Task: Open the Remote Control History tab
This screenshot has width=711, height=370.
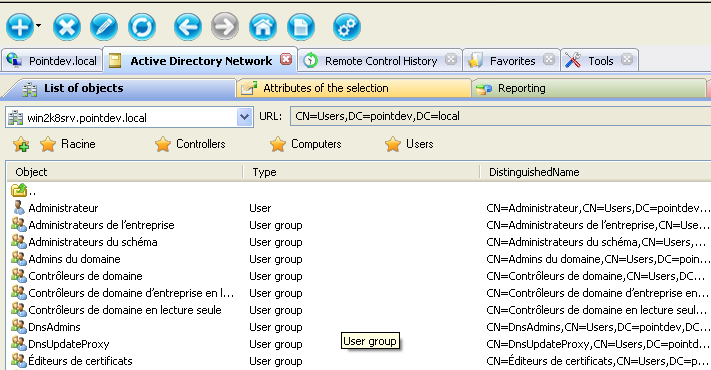Action: coord(381,61)
